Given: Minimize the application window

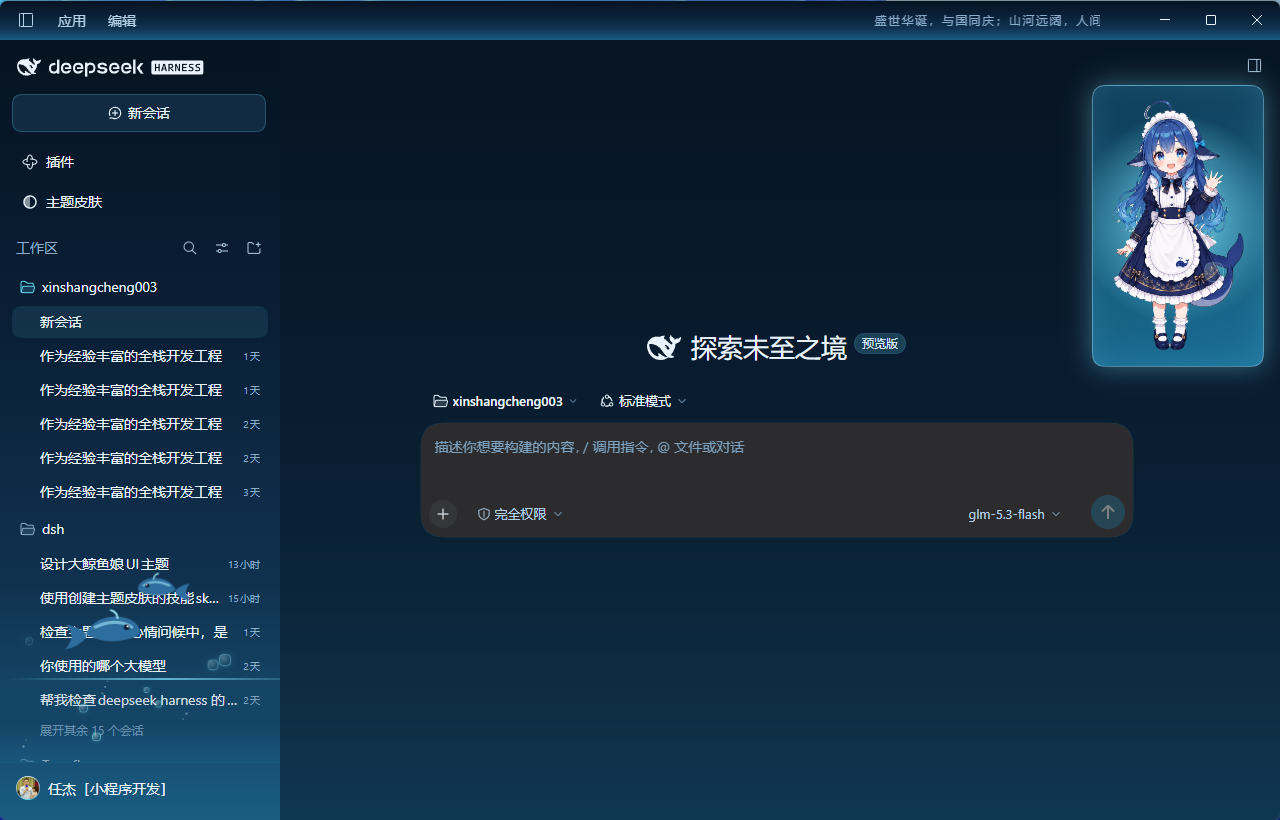Looking at the screenshot, I should pos(1164,20).
